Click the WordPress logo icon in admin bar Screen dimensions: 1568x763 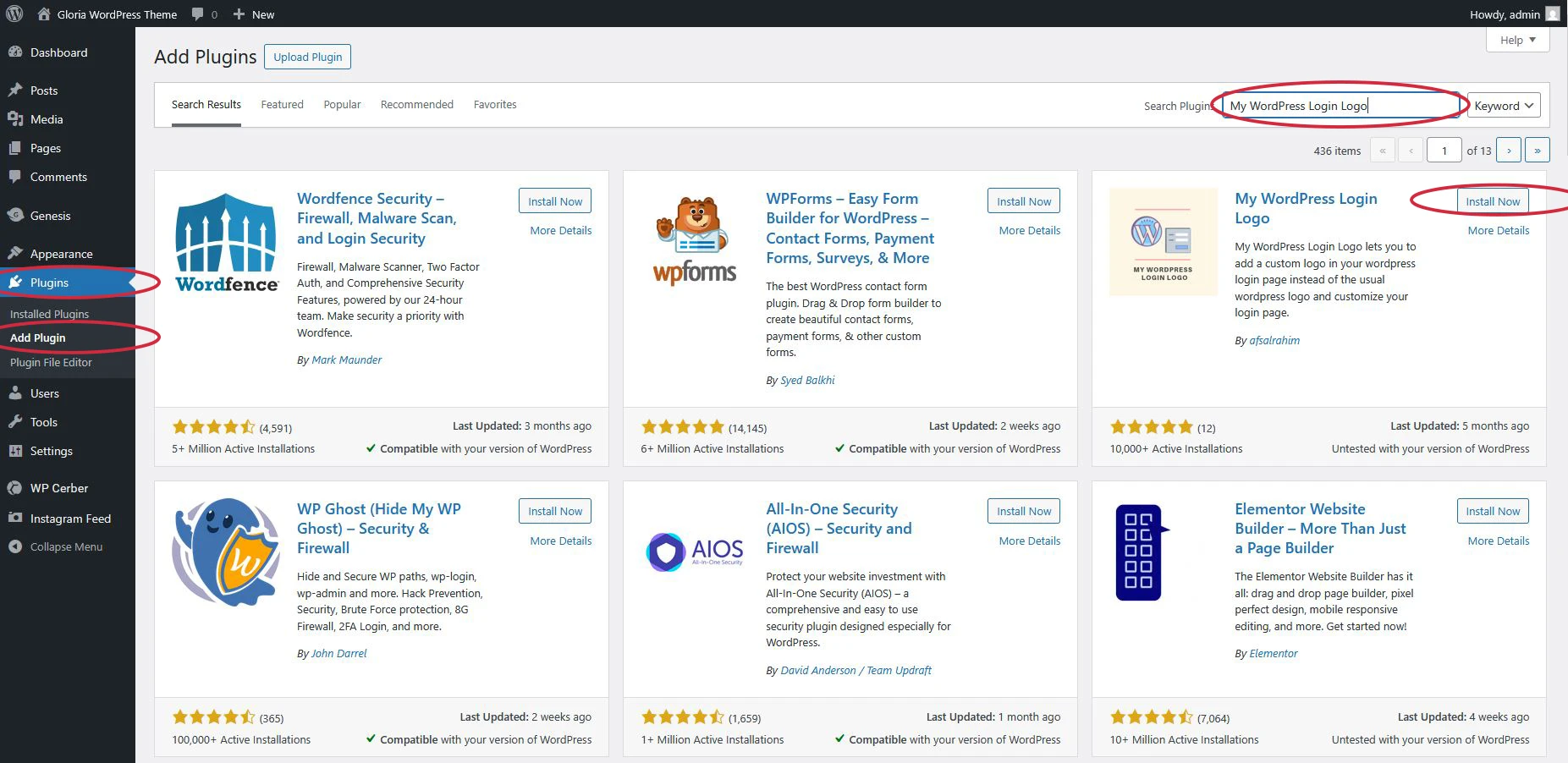14,14
